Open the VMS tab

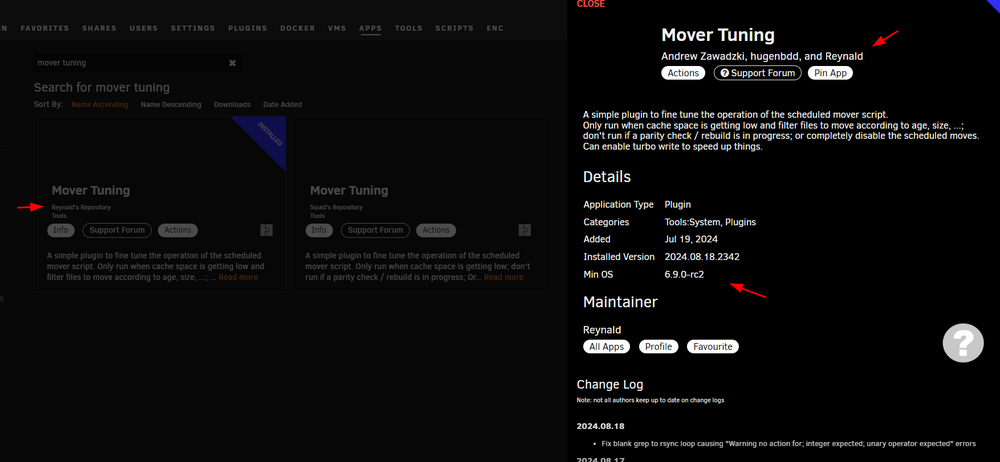[337, 29]
